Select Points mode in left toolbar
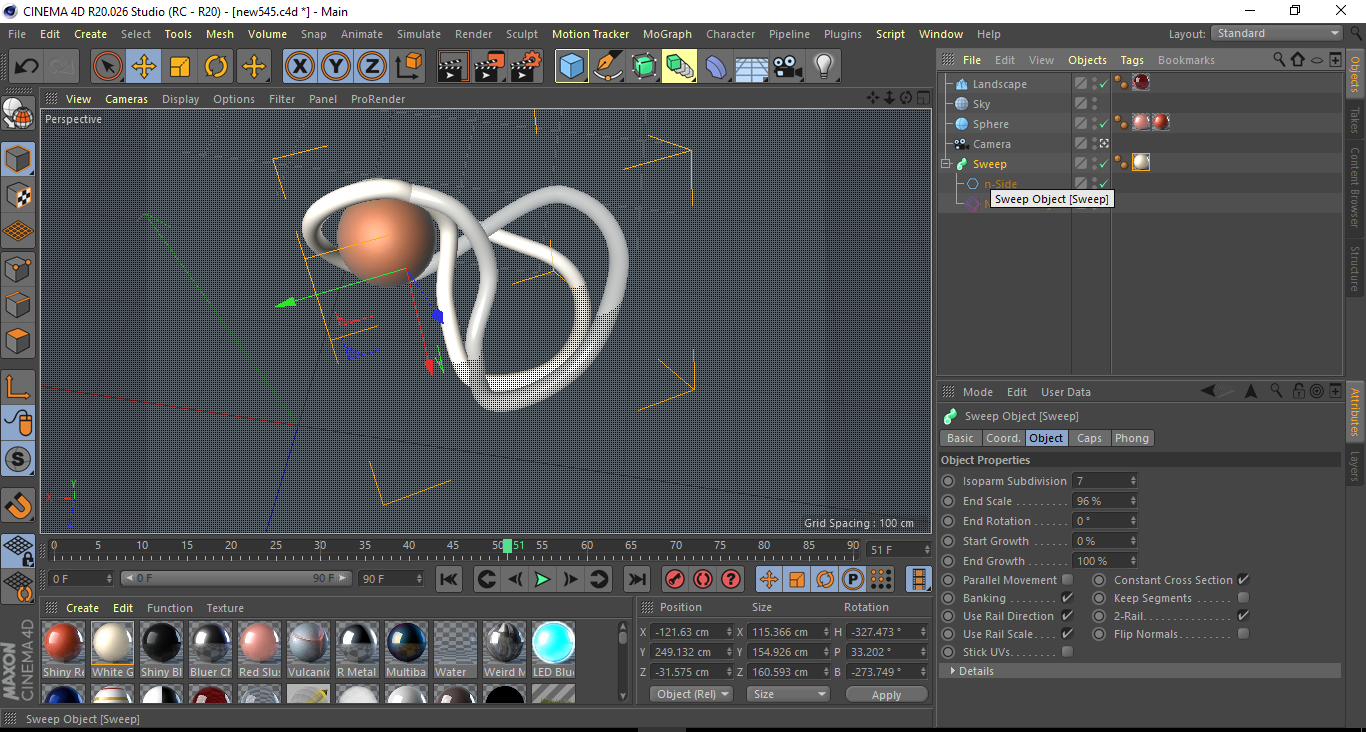Image resolution: width=1366 pixels, height=732 pixels. pyautogui.click(x=18, y=268)
